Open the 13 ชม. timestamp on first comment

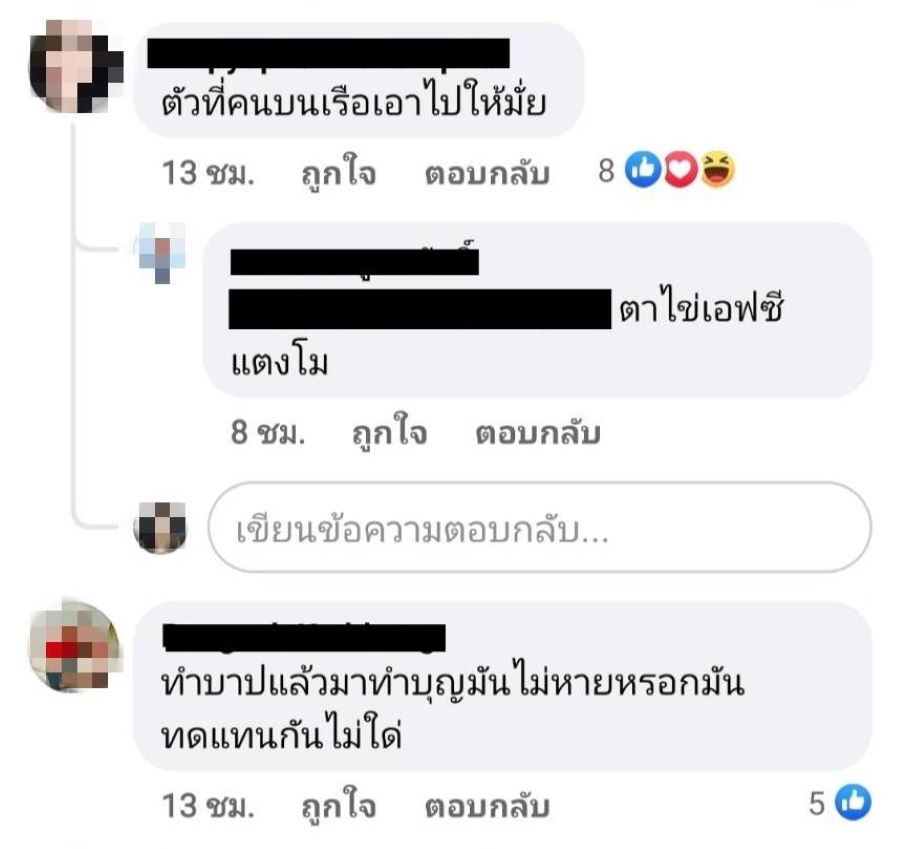tap(208, 173)
